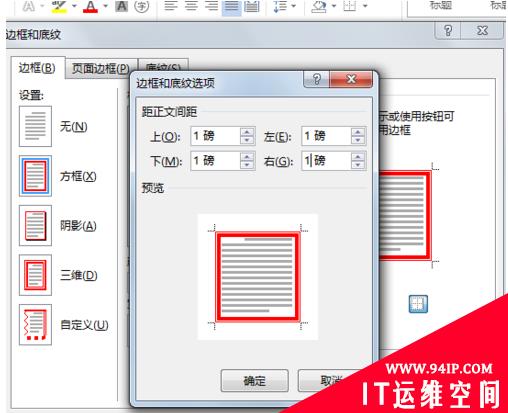Click the character shading icon
Image resolution: width=508 pixels, height=413 pixels.
pyautogui.click(x=121, y=6)
